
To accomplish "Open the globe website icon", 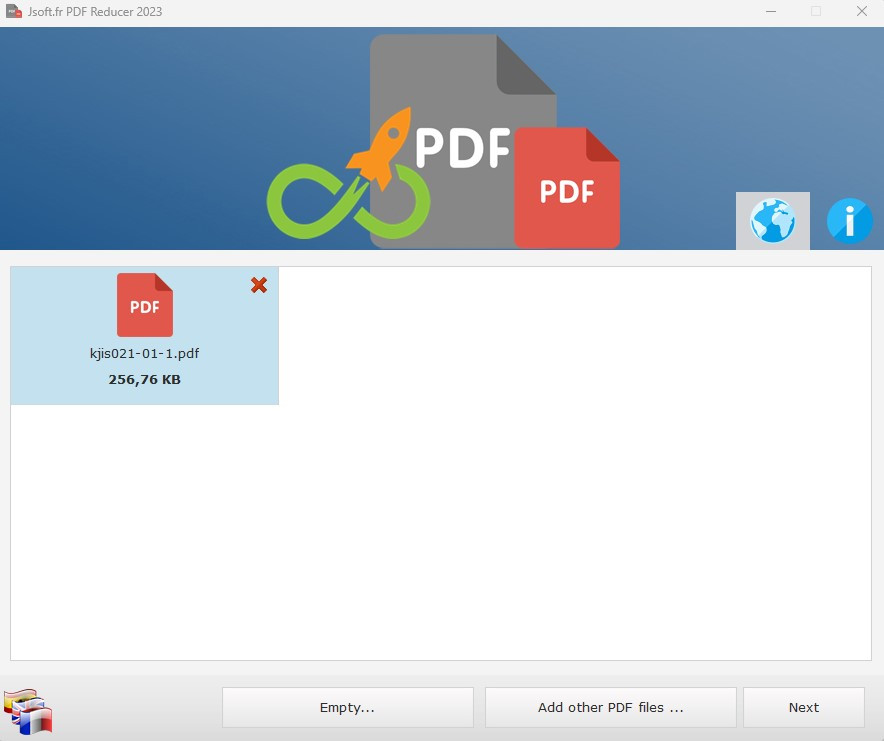I will [x=772, y=220].
